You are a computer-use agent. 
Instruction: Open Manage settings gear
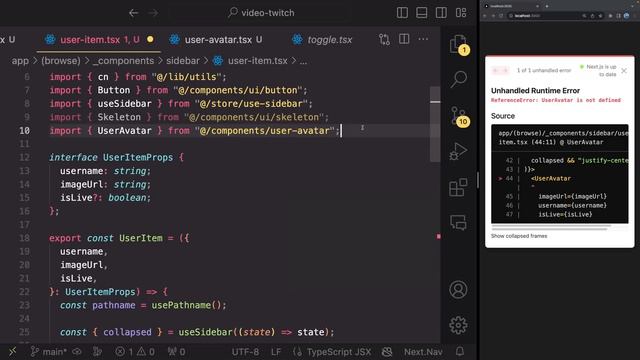(x=458, y=325)
